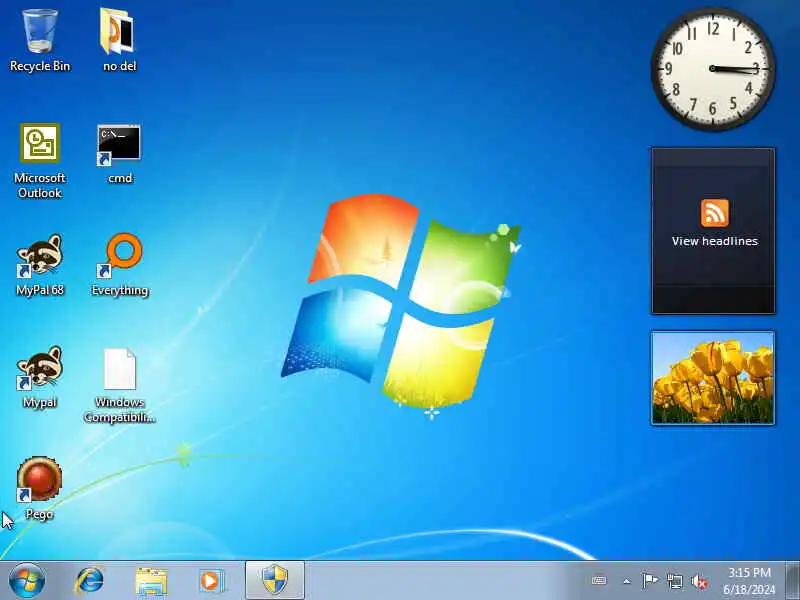Open the muted volume icon

click(699, 582)
